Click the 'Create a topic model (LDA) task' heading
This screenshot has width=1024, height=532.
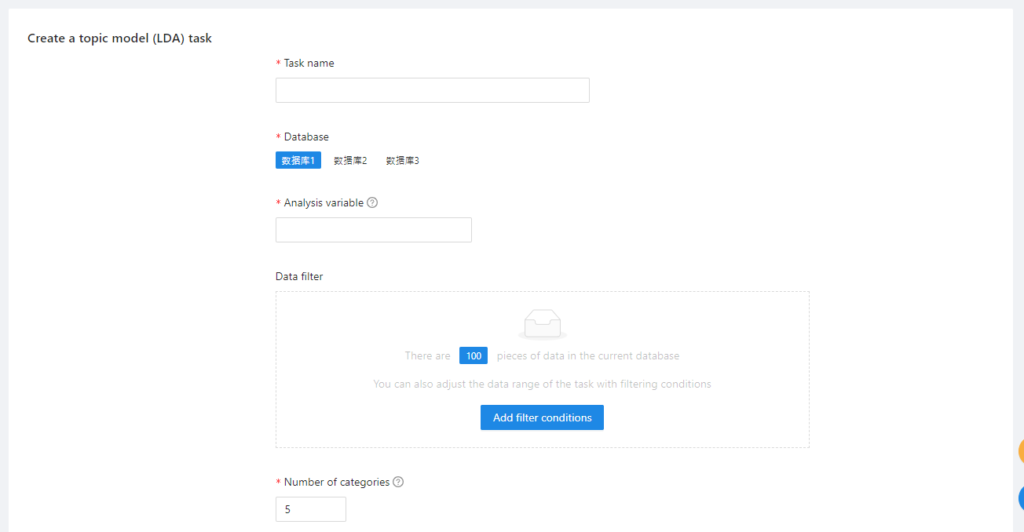[119, 39]
